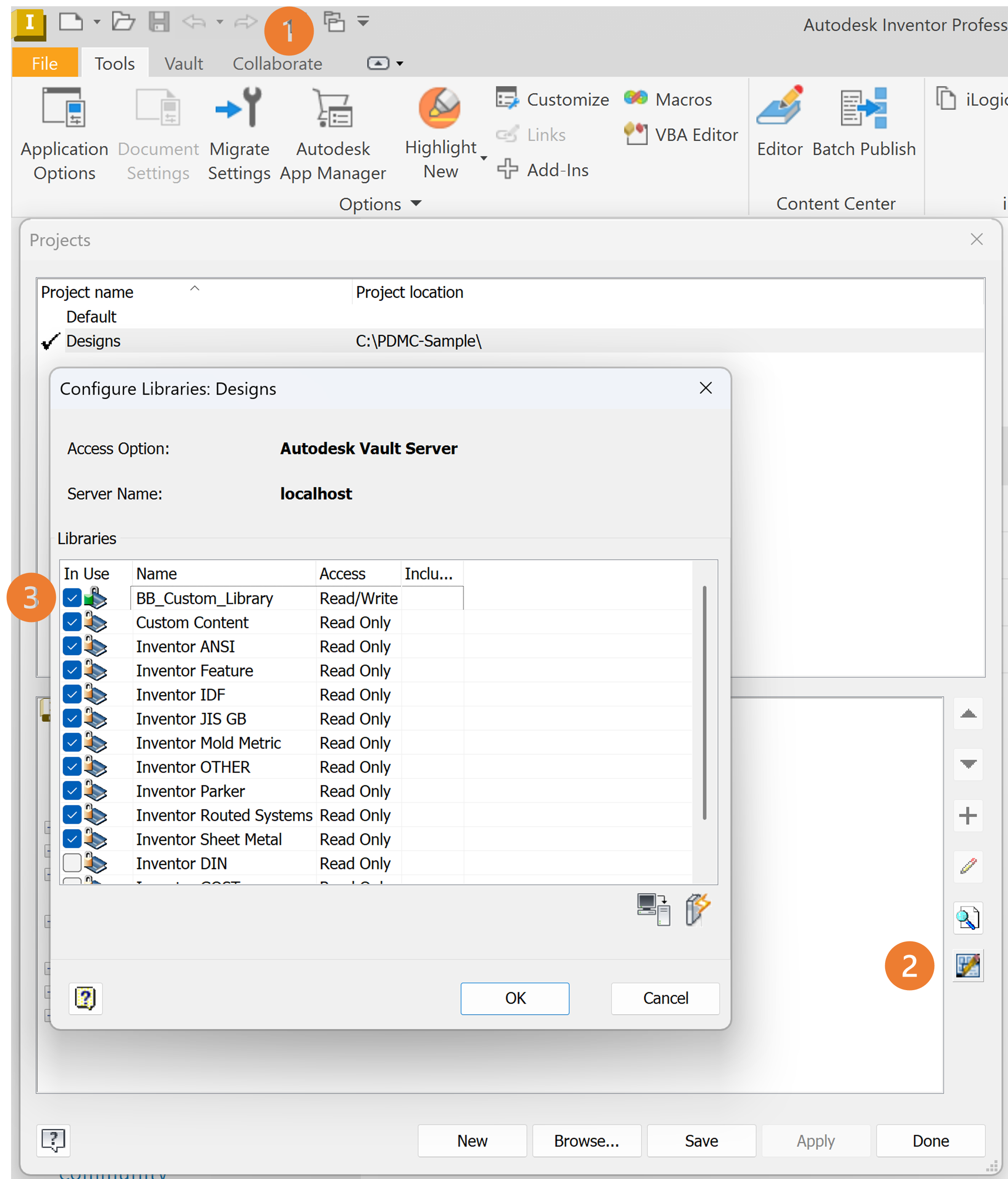
Task: Open help in Configure Libraries dialog
Action: (x=85, y=998)
